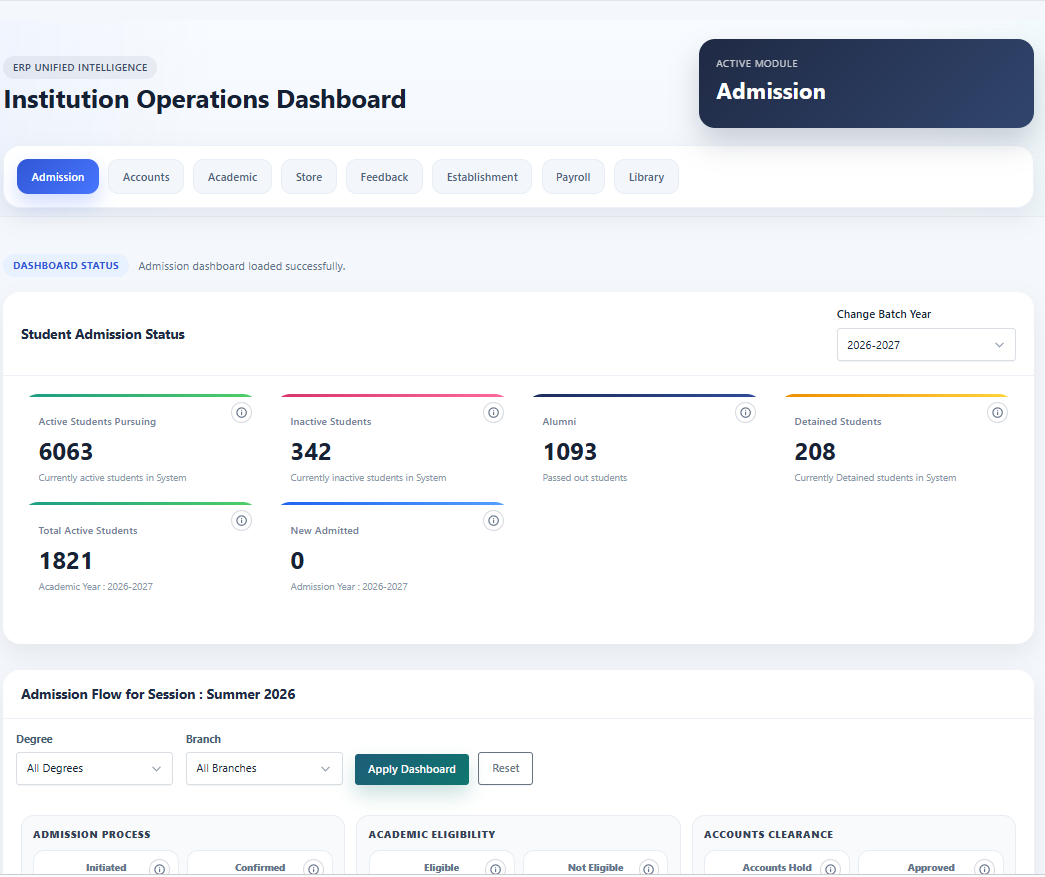Viewport: 1045px width, 877px height.
Task: Click the Reset button
Action: pyautogui.click(x=505, y=768)
